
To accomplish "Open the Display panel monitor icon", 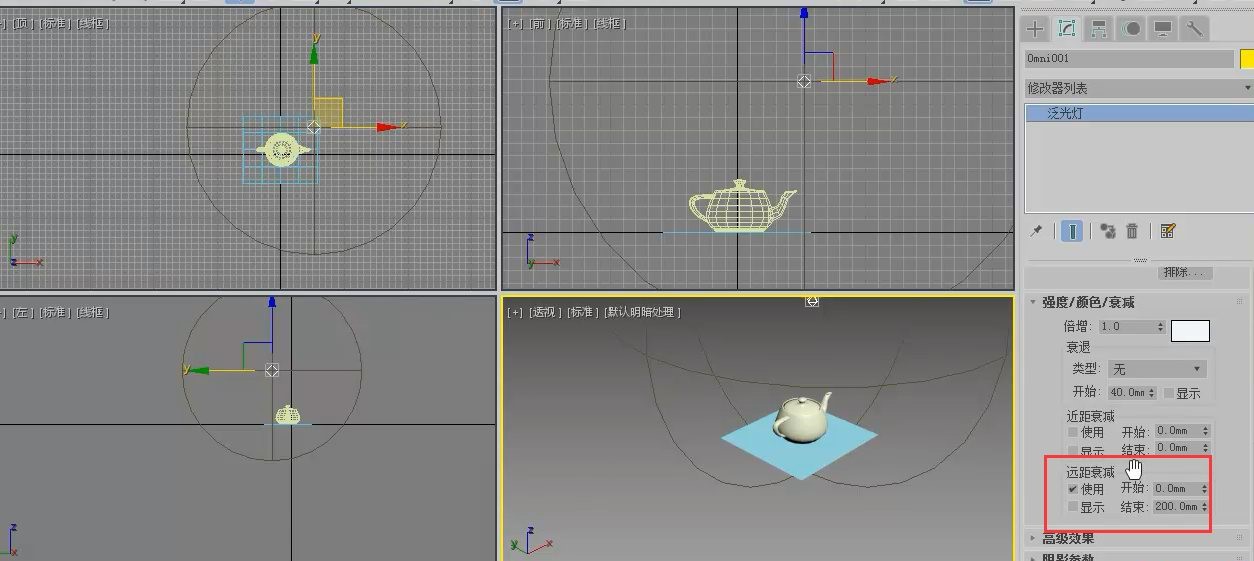I will [1163, 29].
